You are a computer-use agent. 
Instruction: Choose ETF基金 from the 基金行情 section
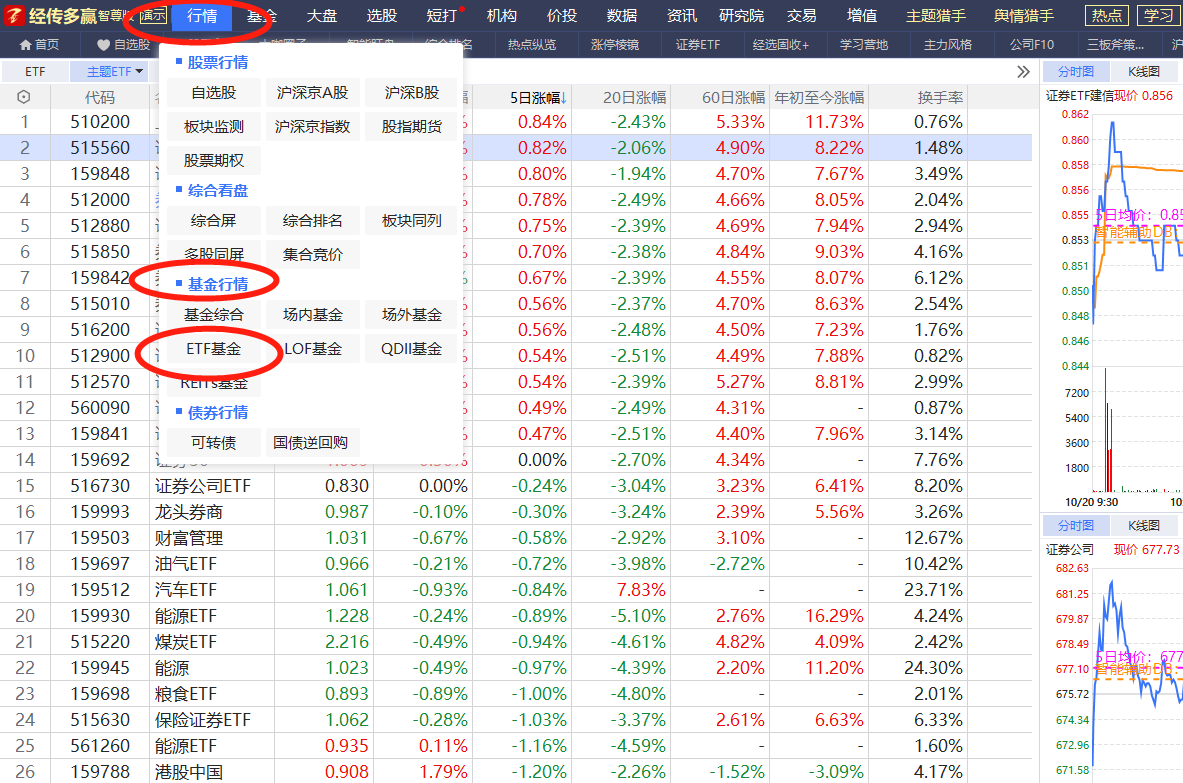pyautogui.click(x=213, y=349)
